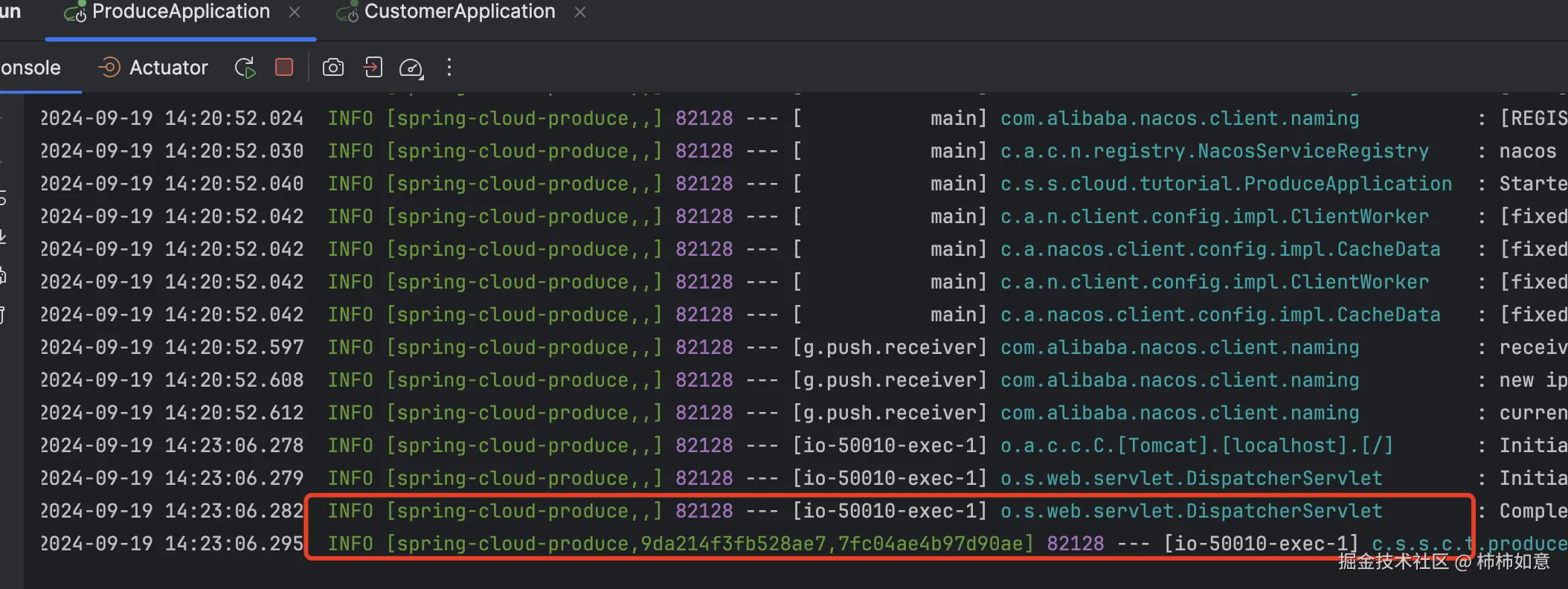
Task: Print the console output
Action: pyautogui.click(x=3, y=275)
